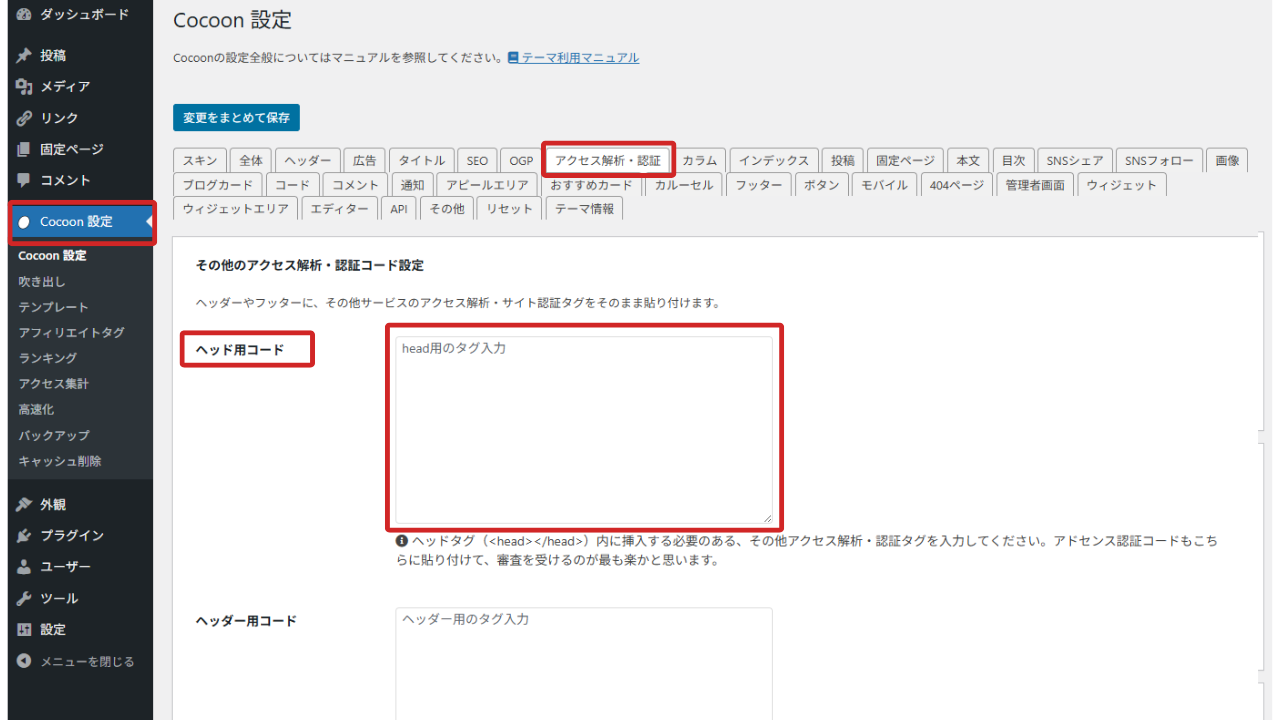Image resolution: width=1280 pixels, height=720 pixels.
Task: Switch to the ブログカード tab
Action: [218, 185]
